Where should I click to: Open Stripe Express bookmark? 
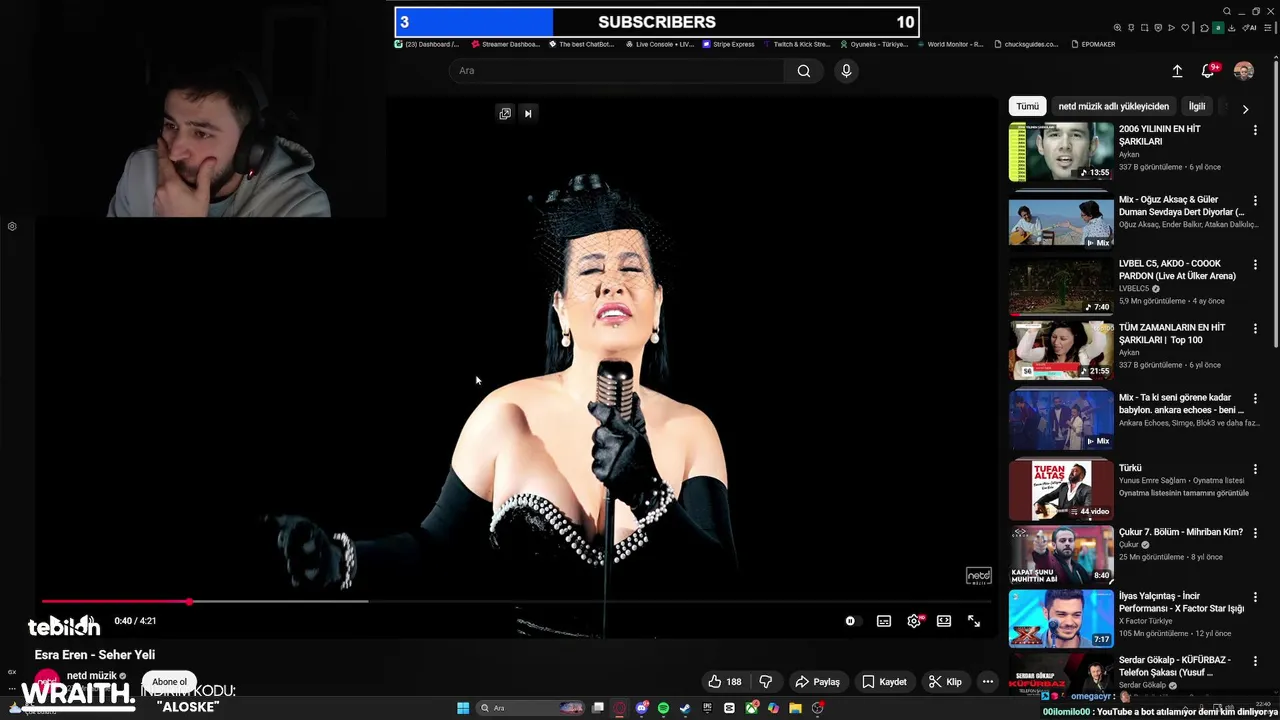(x=728, y=44)
